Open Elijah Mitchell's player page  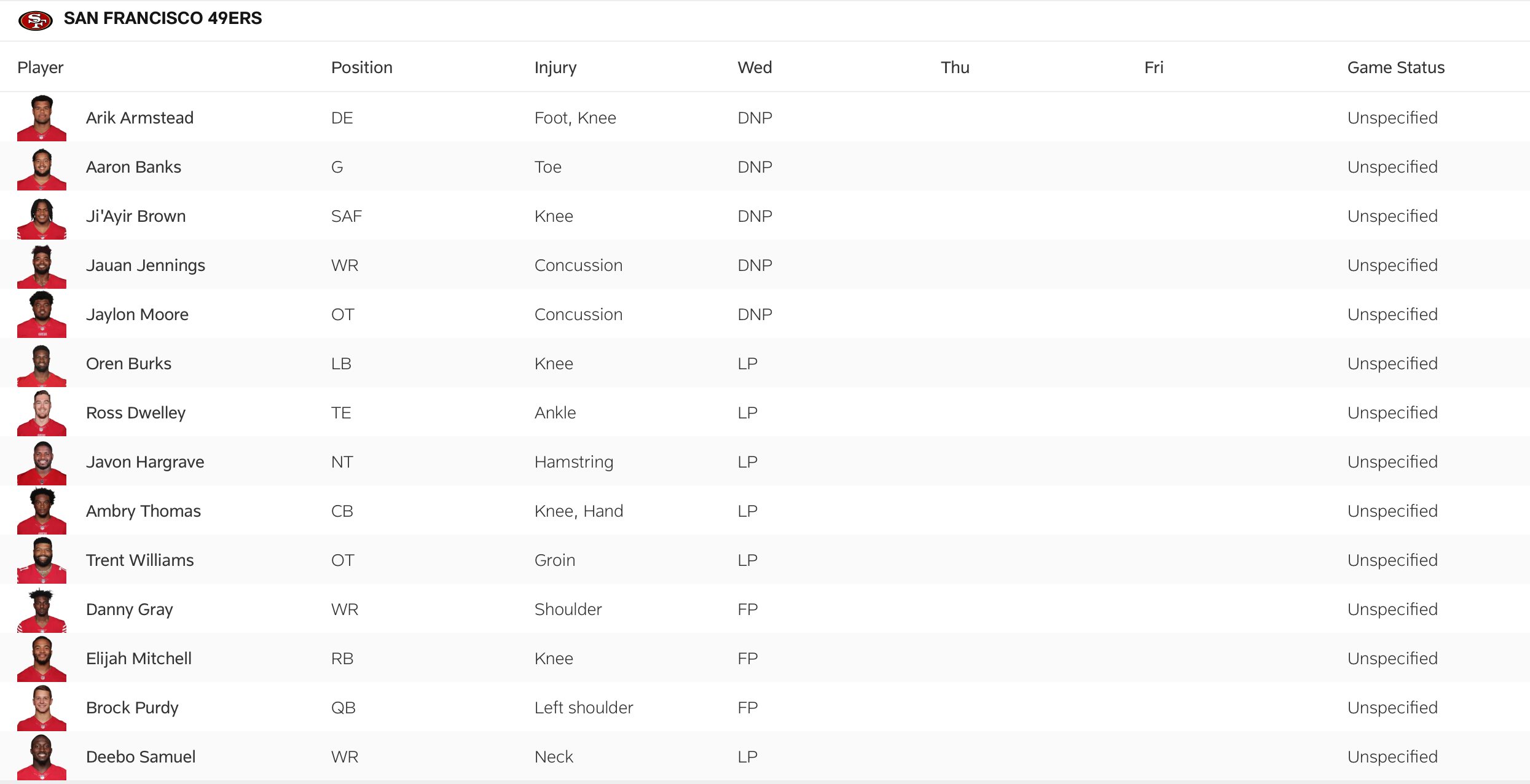pyautogui.click(x=139, y=658)
